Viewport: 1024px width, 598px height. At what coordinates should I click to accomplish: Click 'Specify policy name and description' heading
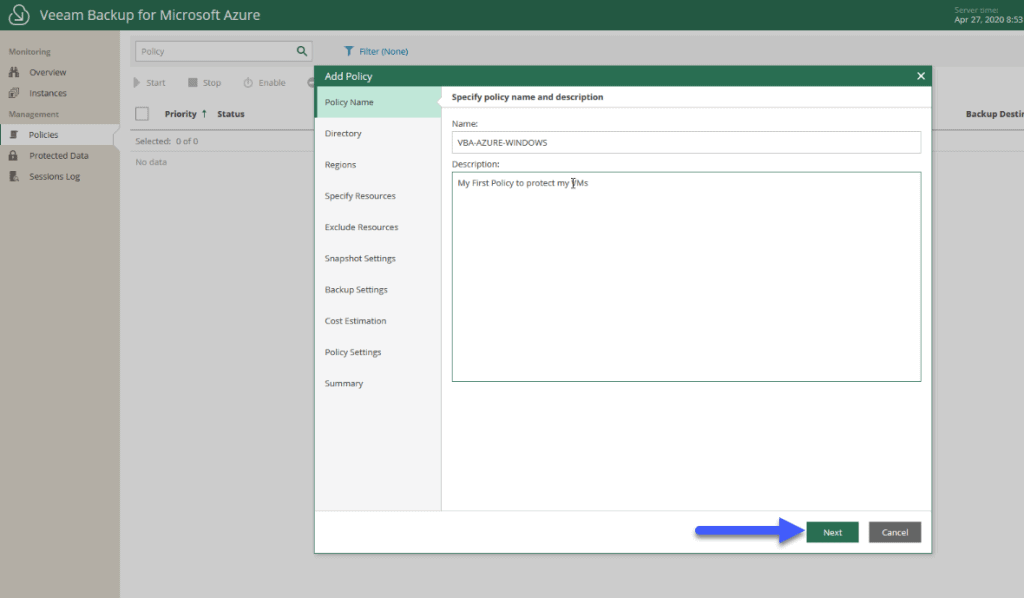click(527, 97)
